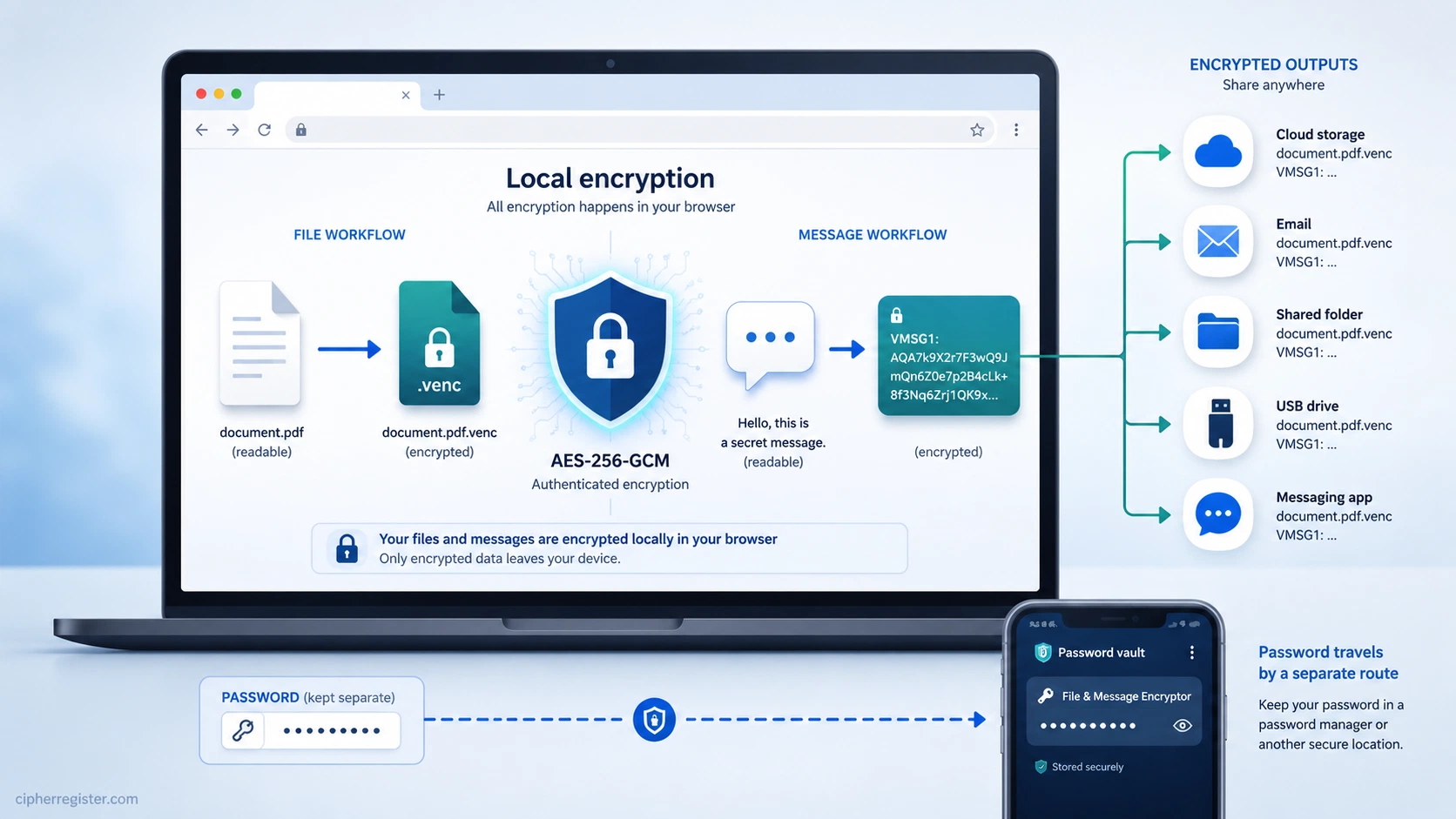1456x819 pixels.
Task: Click the 'Your files and messages are encrypted locally' notice
Action: pyautogui.click(x=610, y=548)
